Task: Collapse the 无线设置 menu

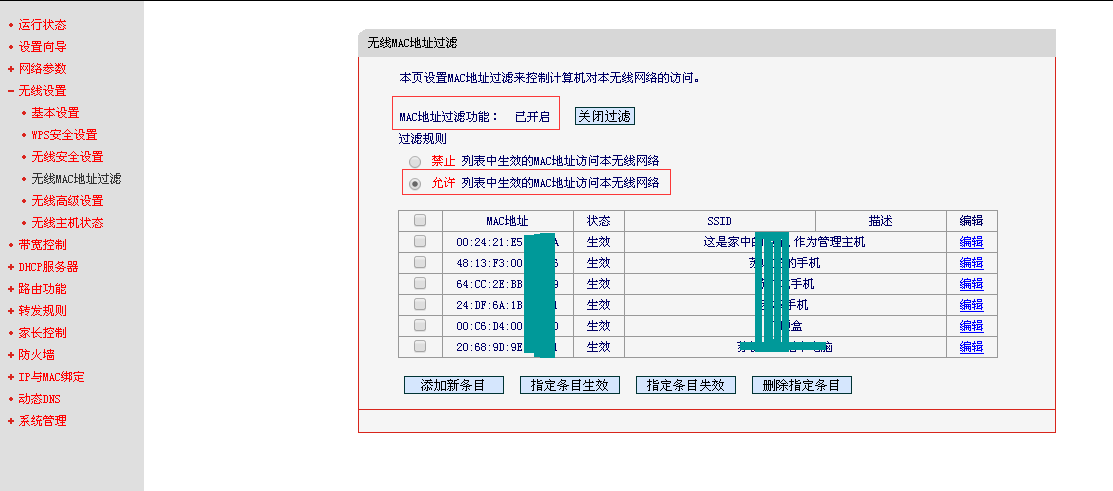Action: point(43,91)
